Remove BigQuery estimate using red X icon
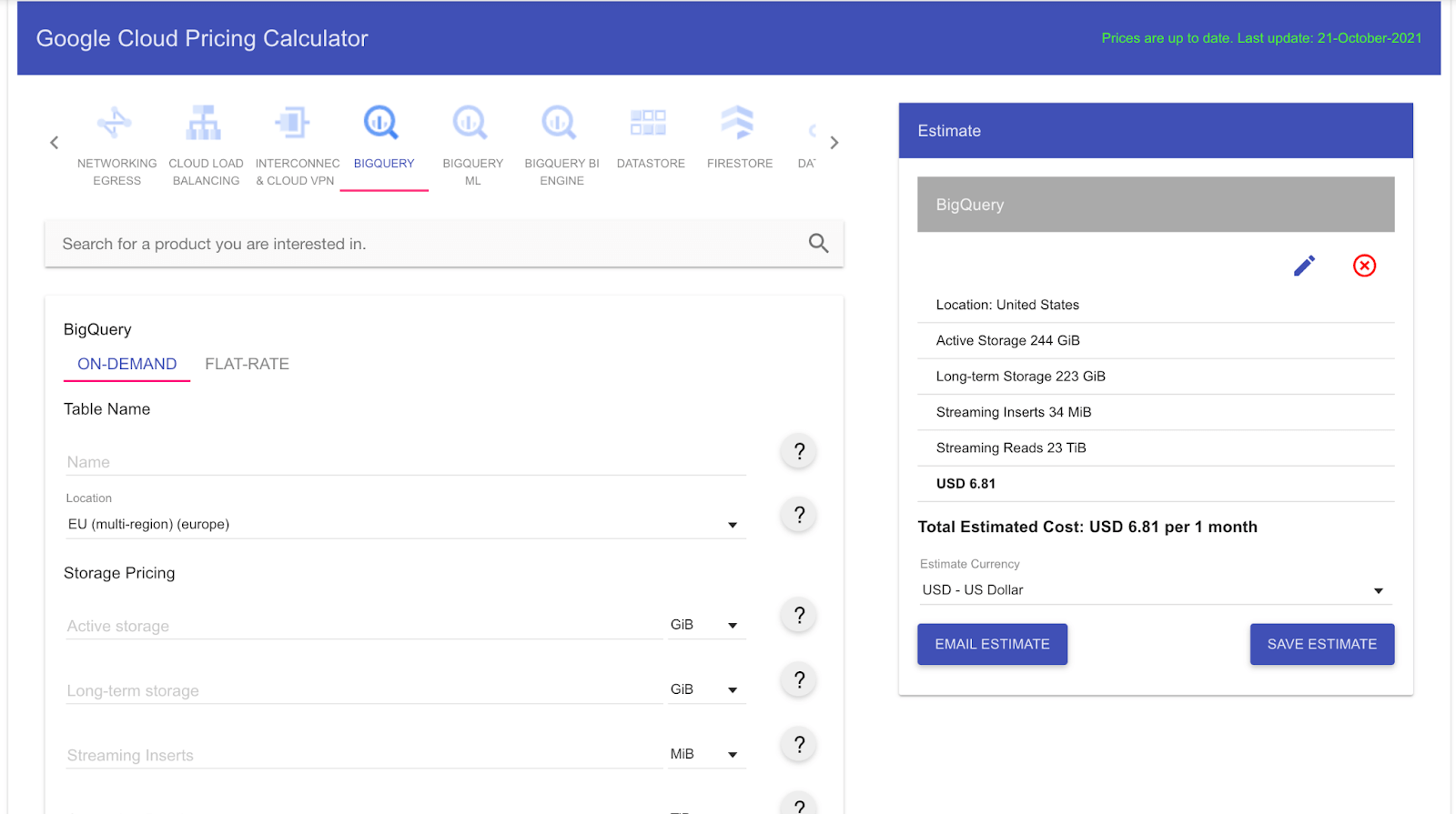Image resolution: width=1456 pixels, height=814 pixels. (x=1364, y=266)
